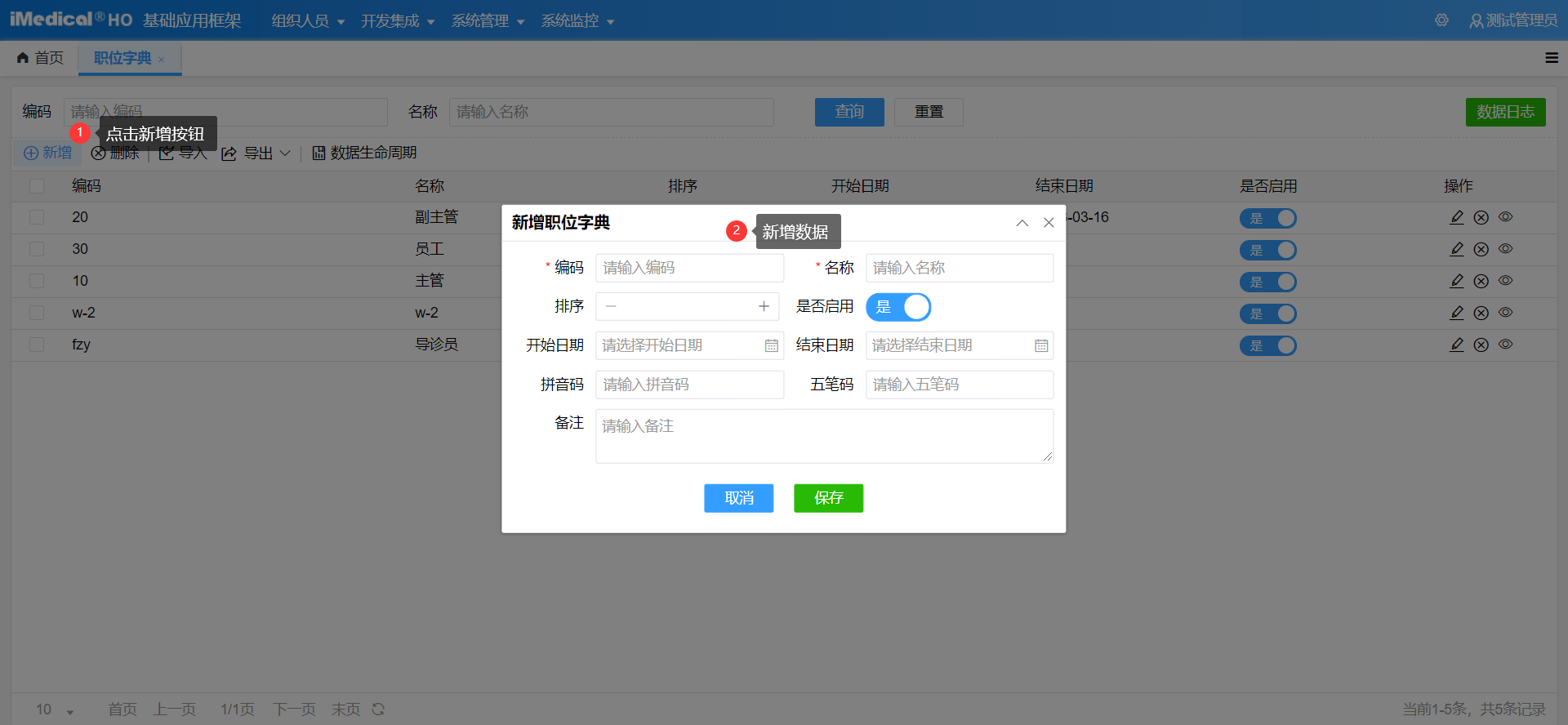This screenshot has width=1568, height=725.
Task: Click the edit pencil icon for row 10
Action: pos(1456,281)
